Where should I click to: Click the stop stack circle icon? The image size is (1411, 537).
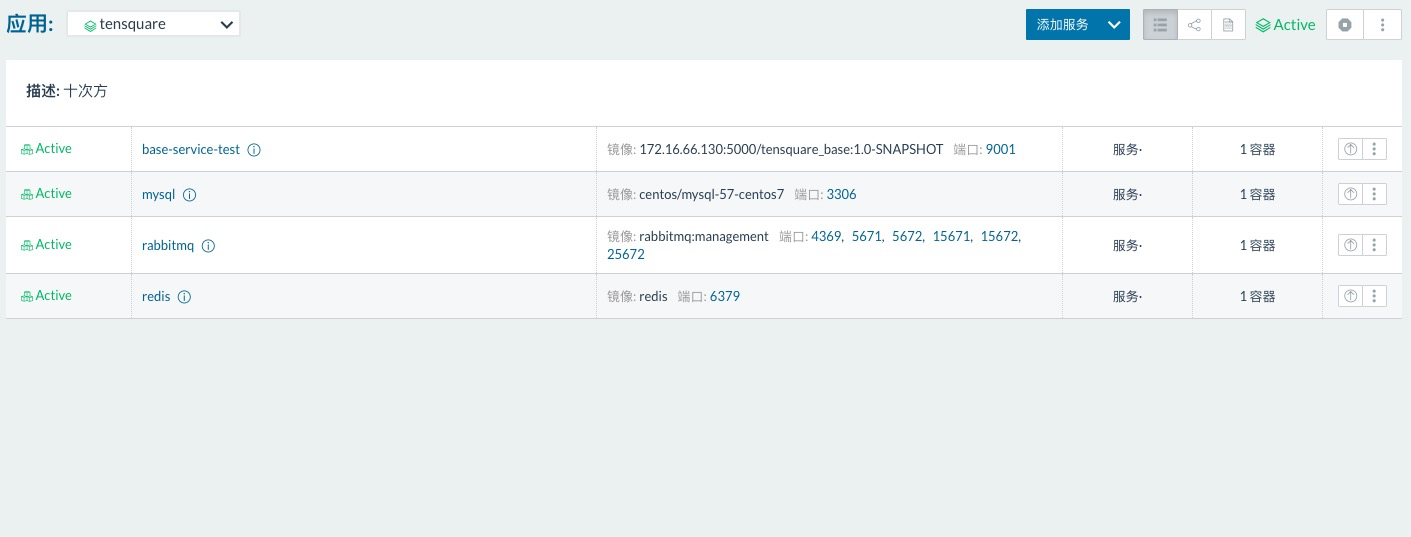click(x=1344, y=25)
